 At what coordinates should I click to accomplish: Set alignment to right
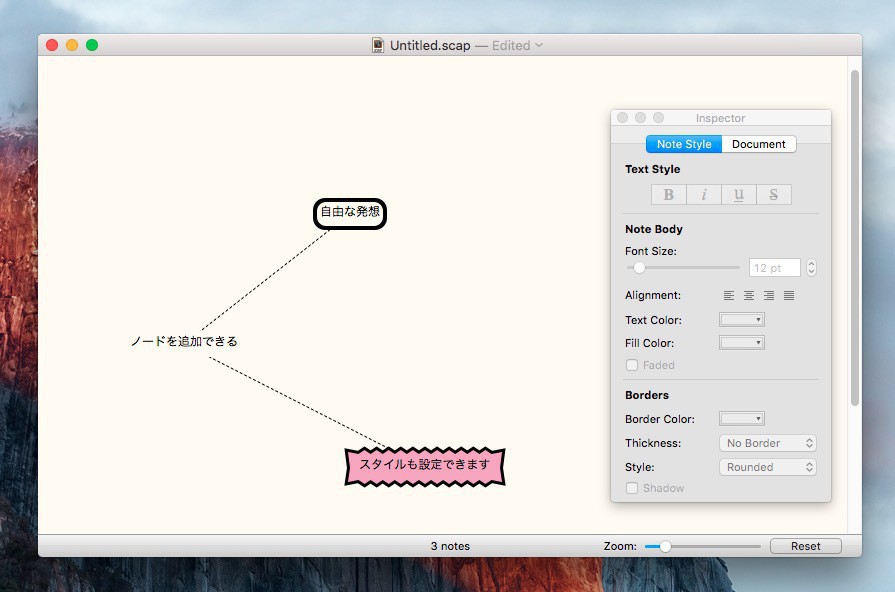pos(769,296)
